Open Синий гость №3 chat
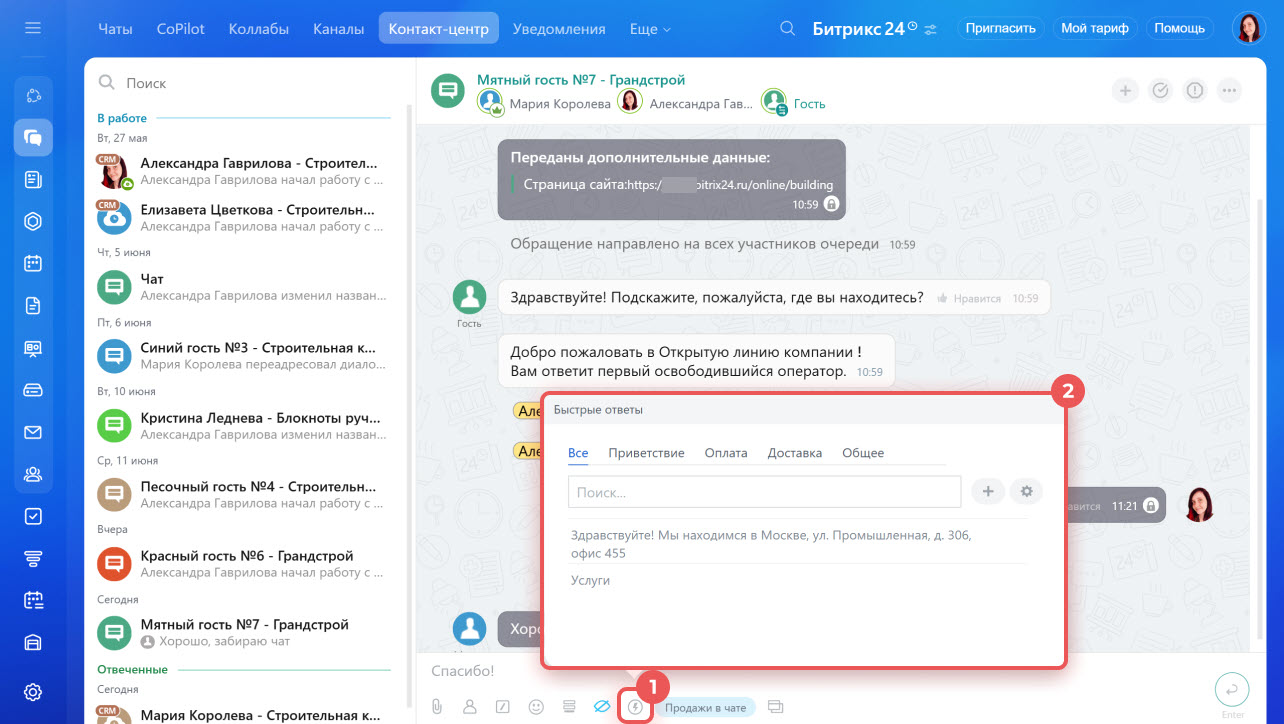Screen dimensions: 1284x724 click(248, 356)
